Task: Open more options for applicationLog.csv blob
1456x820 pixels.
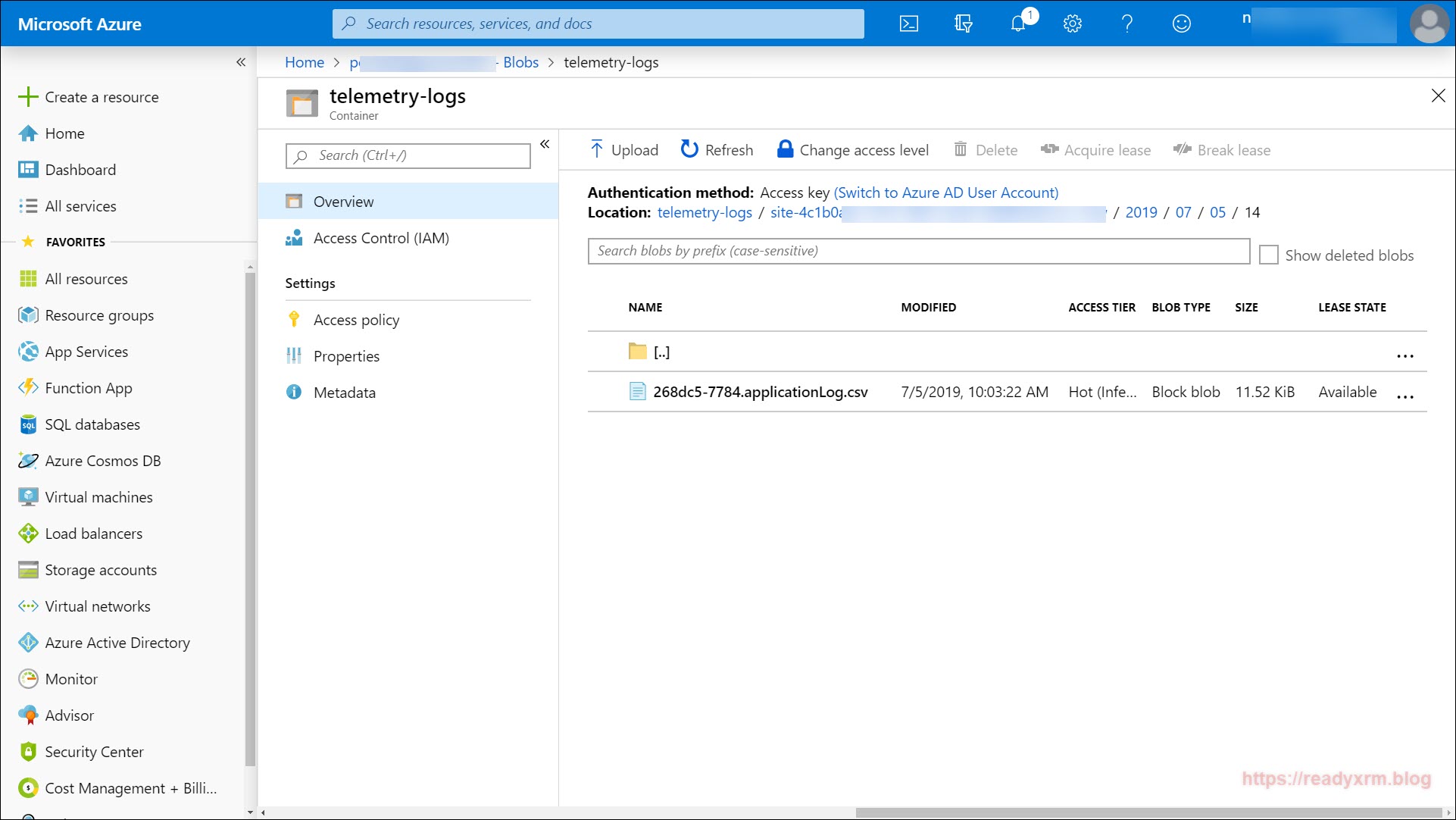Action: [1404, 396]
